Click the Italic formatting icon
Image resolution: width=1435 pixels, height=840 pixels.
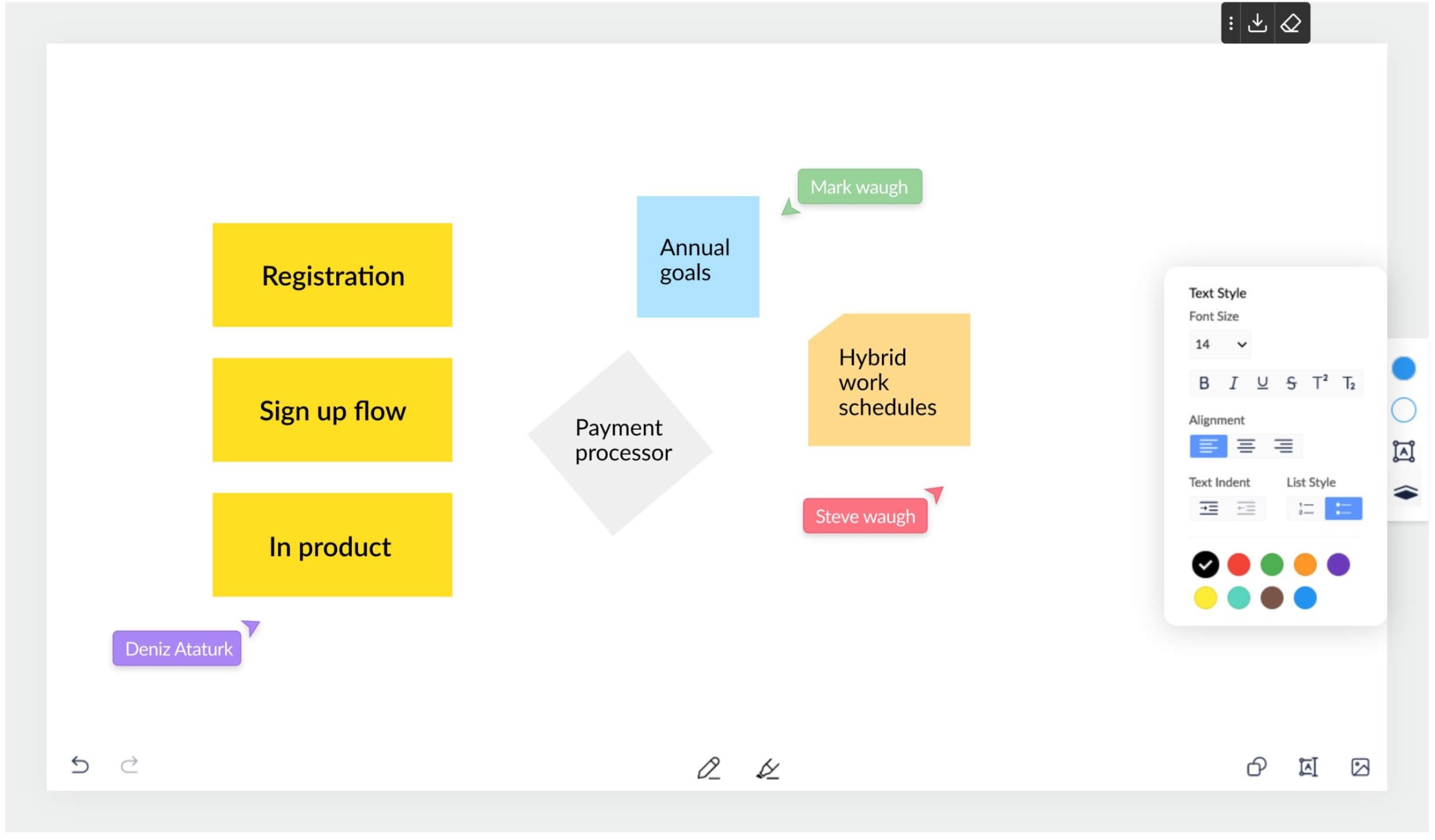1233,384
